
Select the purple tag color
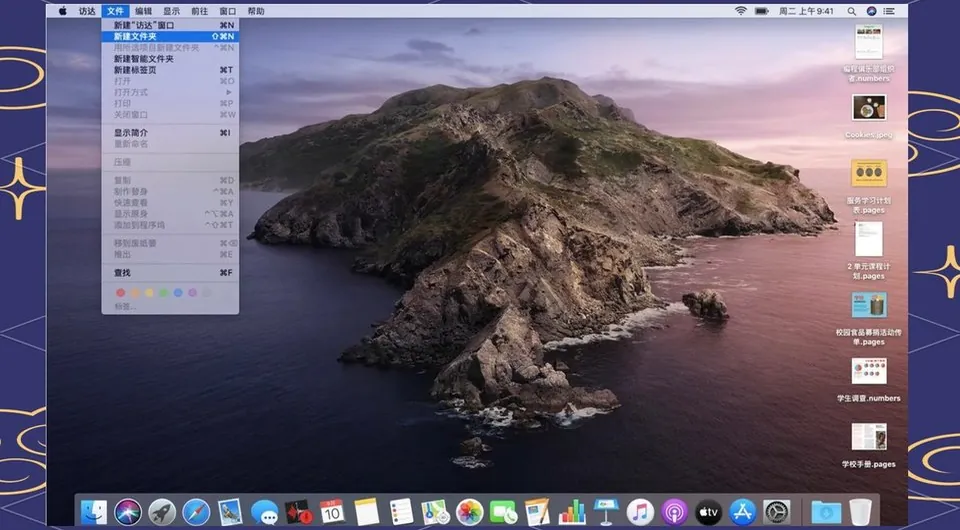point(192,293)
